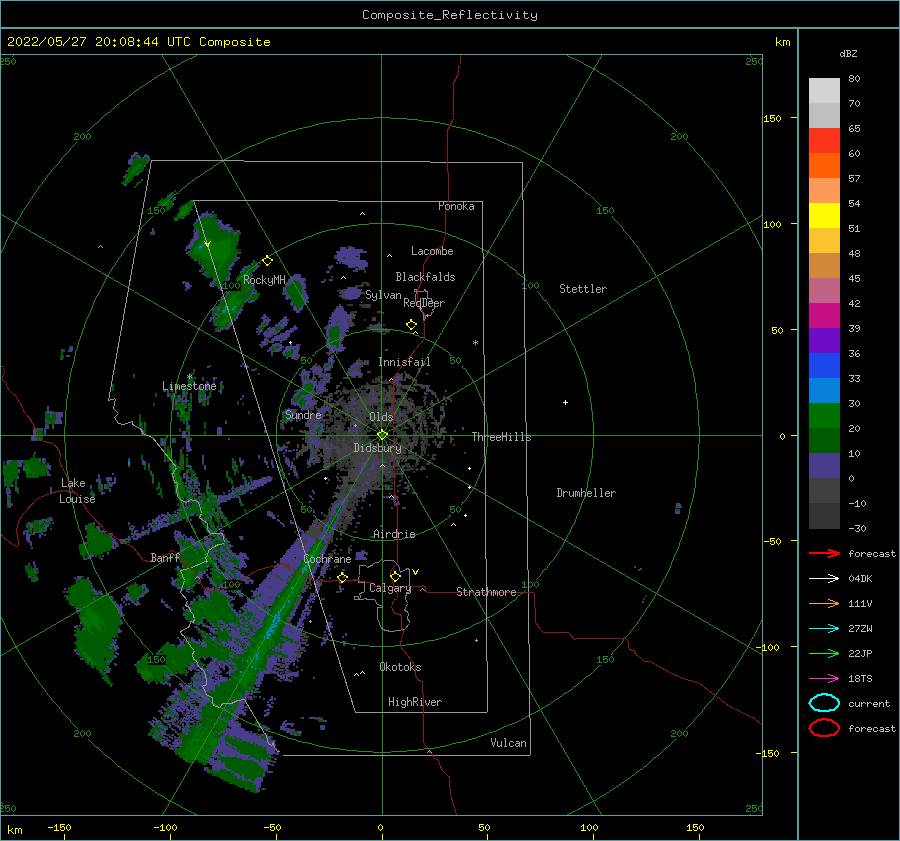Click the 80 value on dBZ scale
The height and width of the screenshot is (841, 900).
[854, 78]
